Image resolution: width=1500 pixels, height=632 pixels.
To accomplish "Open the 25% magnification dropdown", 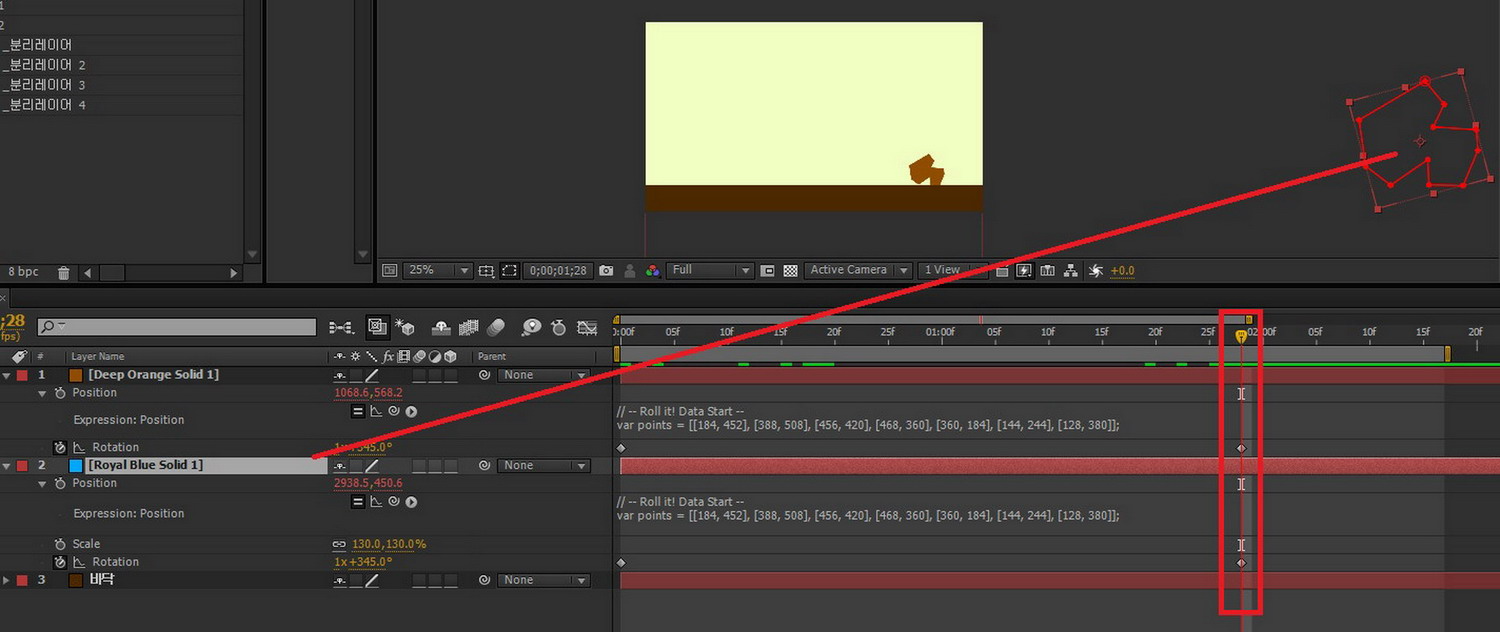I will pyautogui.click(x=438, y=270).
